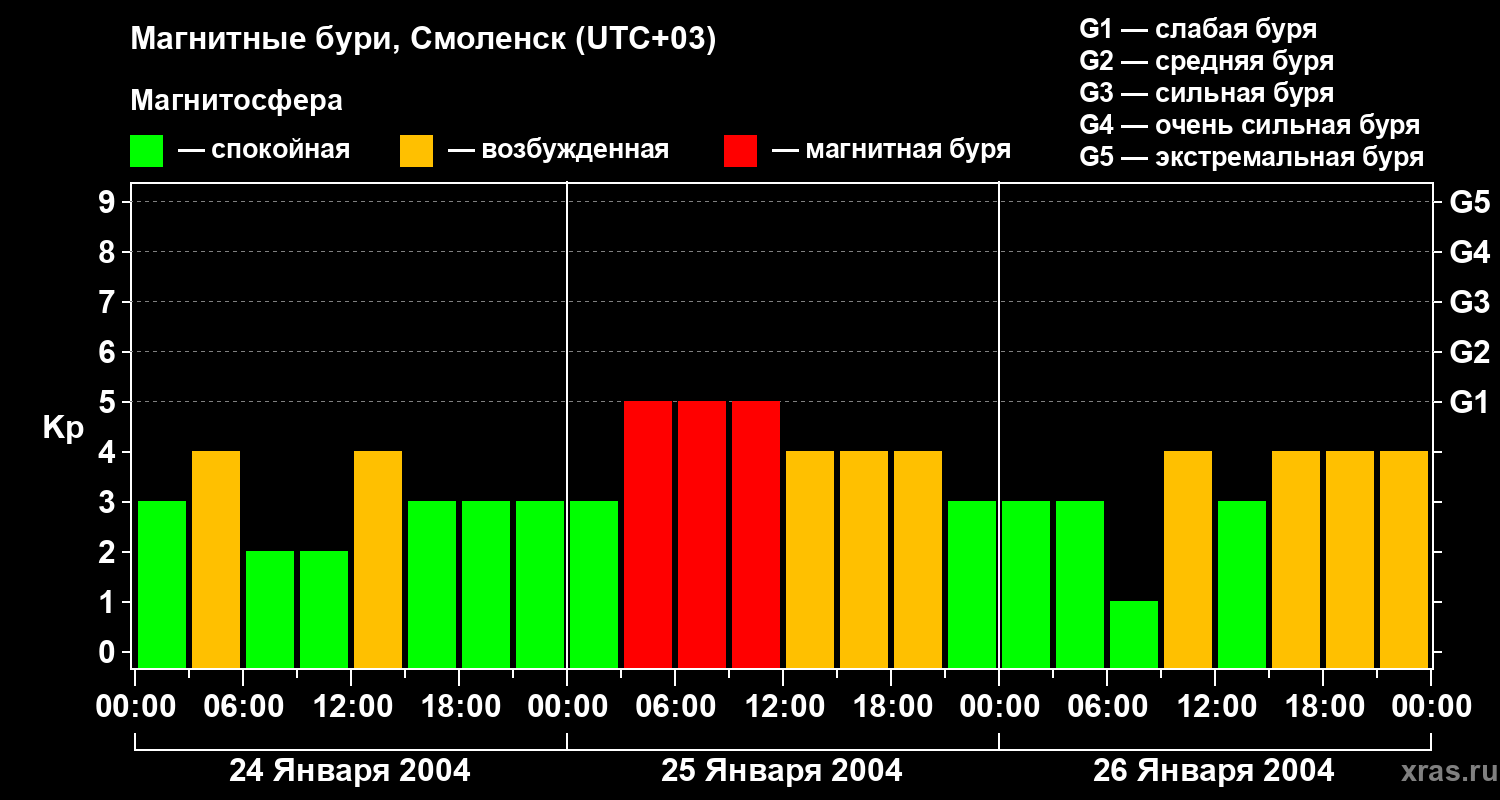The image size is (1500, 800).
Task: Select the chart title Магнитные бури, Смоленск (UTC+03)
Action: pyautogui.click(x=423, y=40)
